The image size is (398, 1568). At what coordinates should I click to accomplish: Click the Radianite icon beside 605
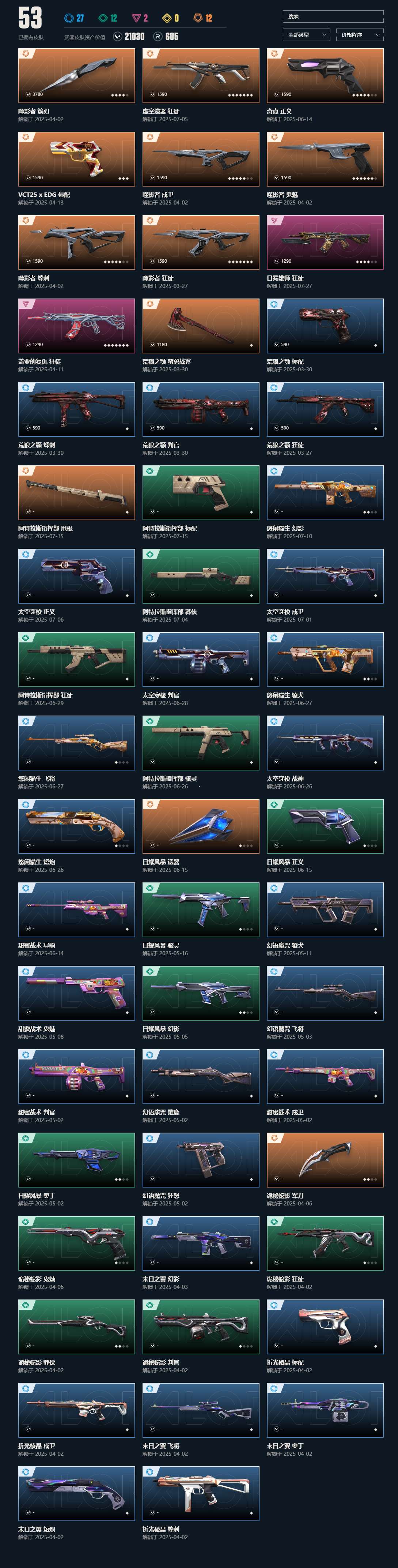[x=158, y=37]
